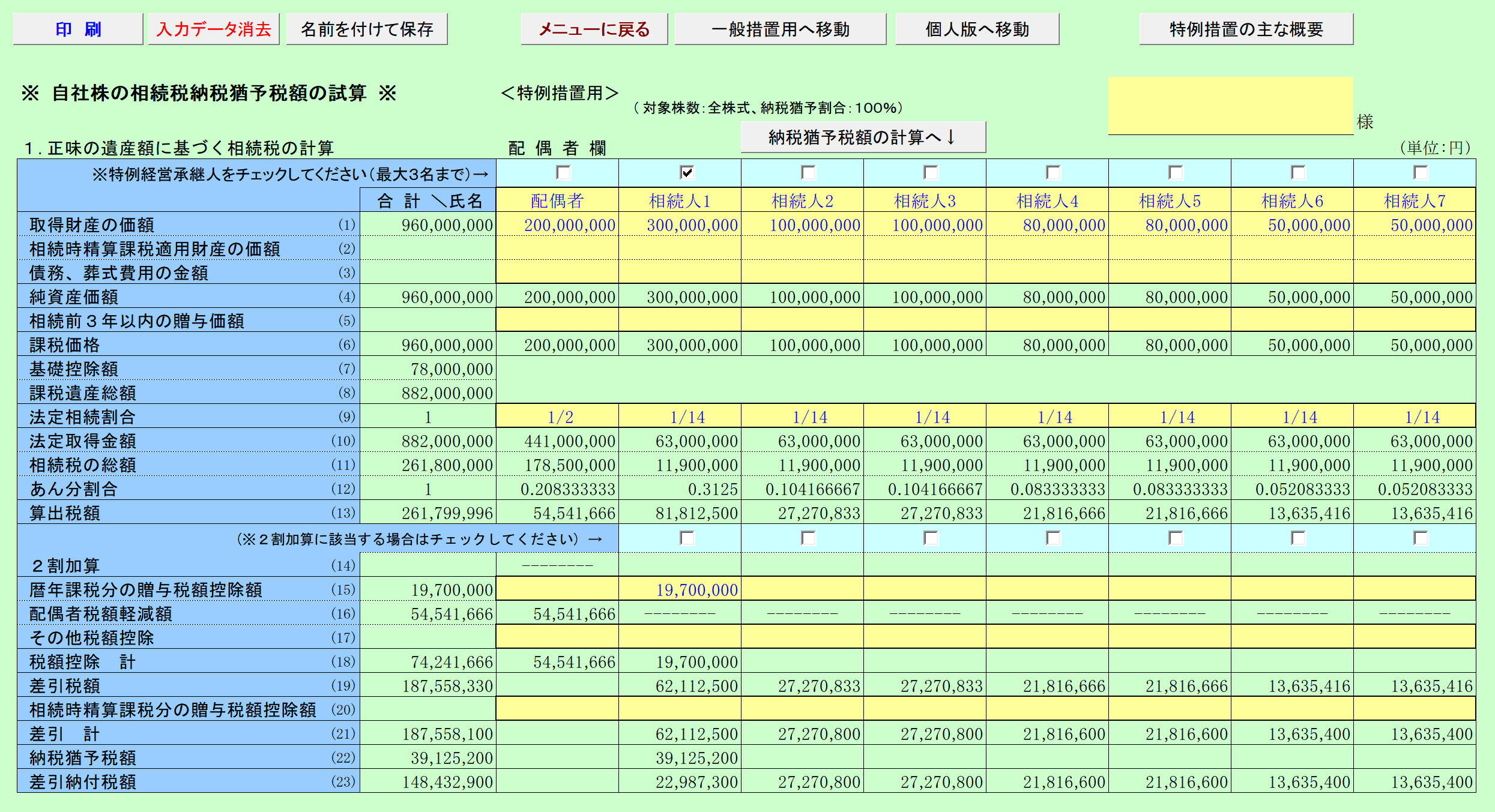Select the 相続人7 name cell
This screenshot has height=812, width=1495.
(x=1415, y=200)
